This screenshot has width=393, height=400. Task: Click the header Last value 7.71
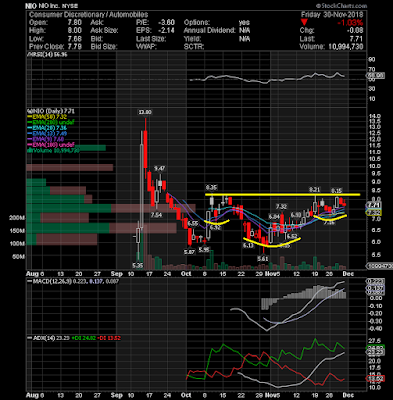coord(356,39)
